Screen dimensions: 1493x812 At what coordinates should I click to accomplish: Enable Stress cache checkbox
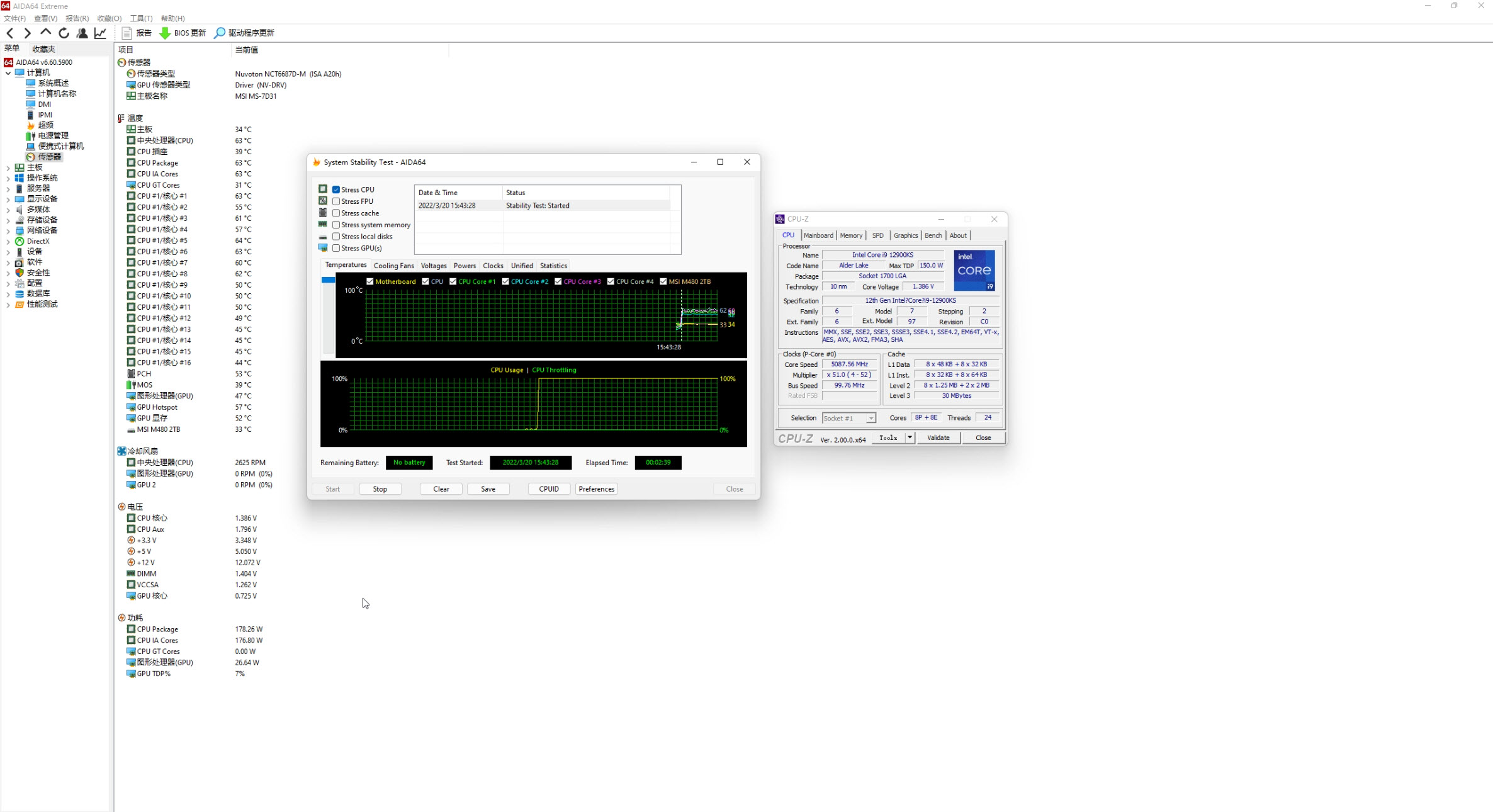tap(335, 213)
